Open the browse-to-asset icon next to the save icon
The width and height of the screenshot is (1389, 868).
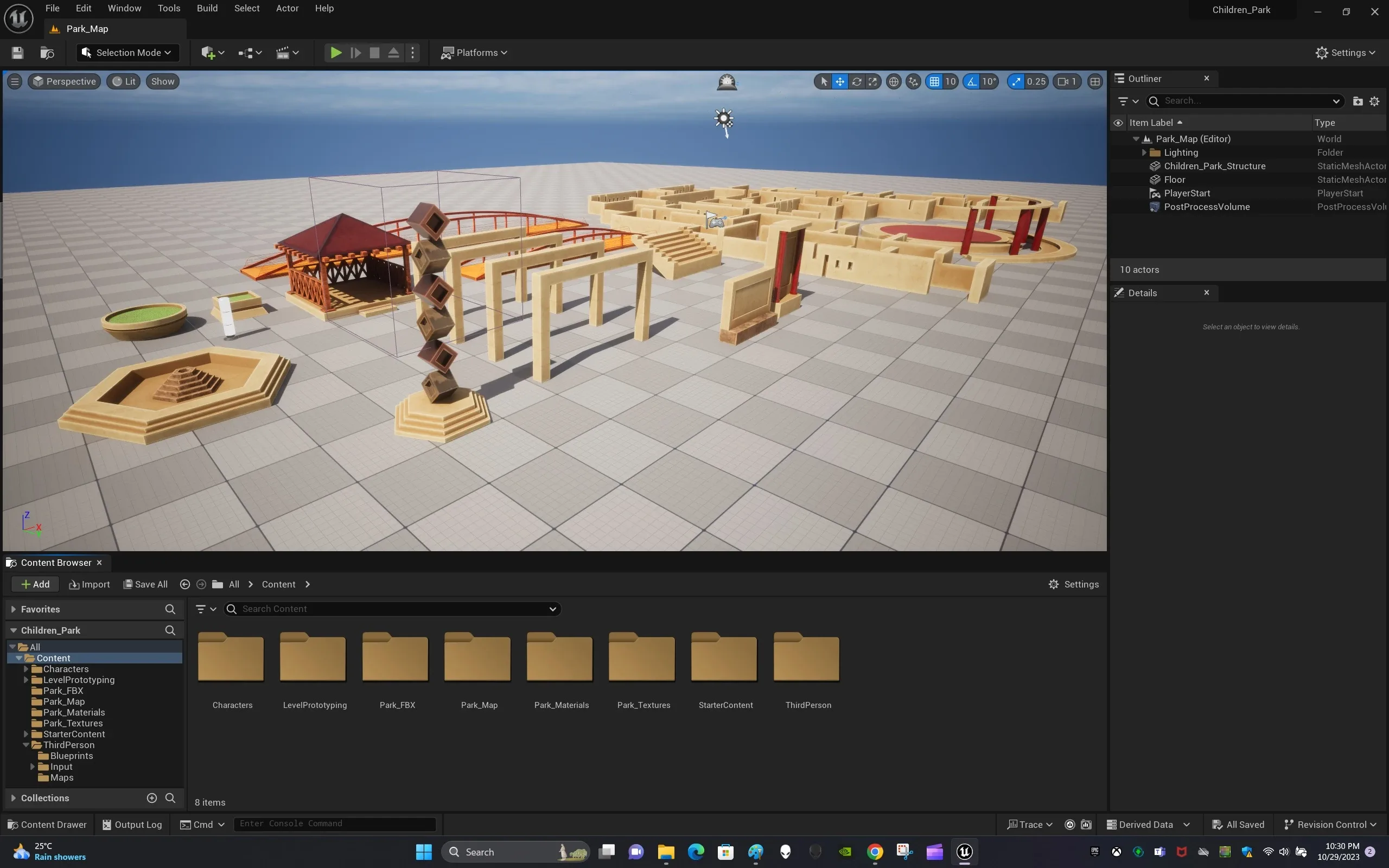click(x=47, y=53)
